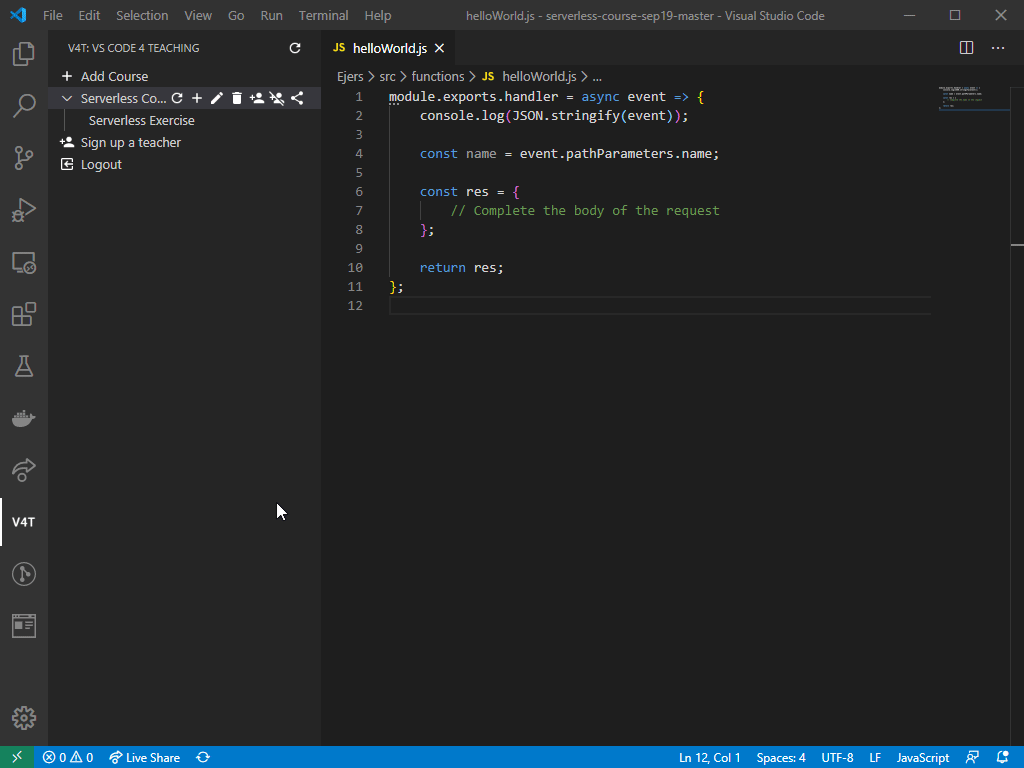The height and width of the screenshot is (768, 1024).
Task: Open the Git Graph circular icon view
Action: point(24,574)
